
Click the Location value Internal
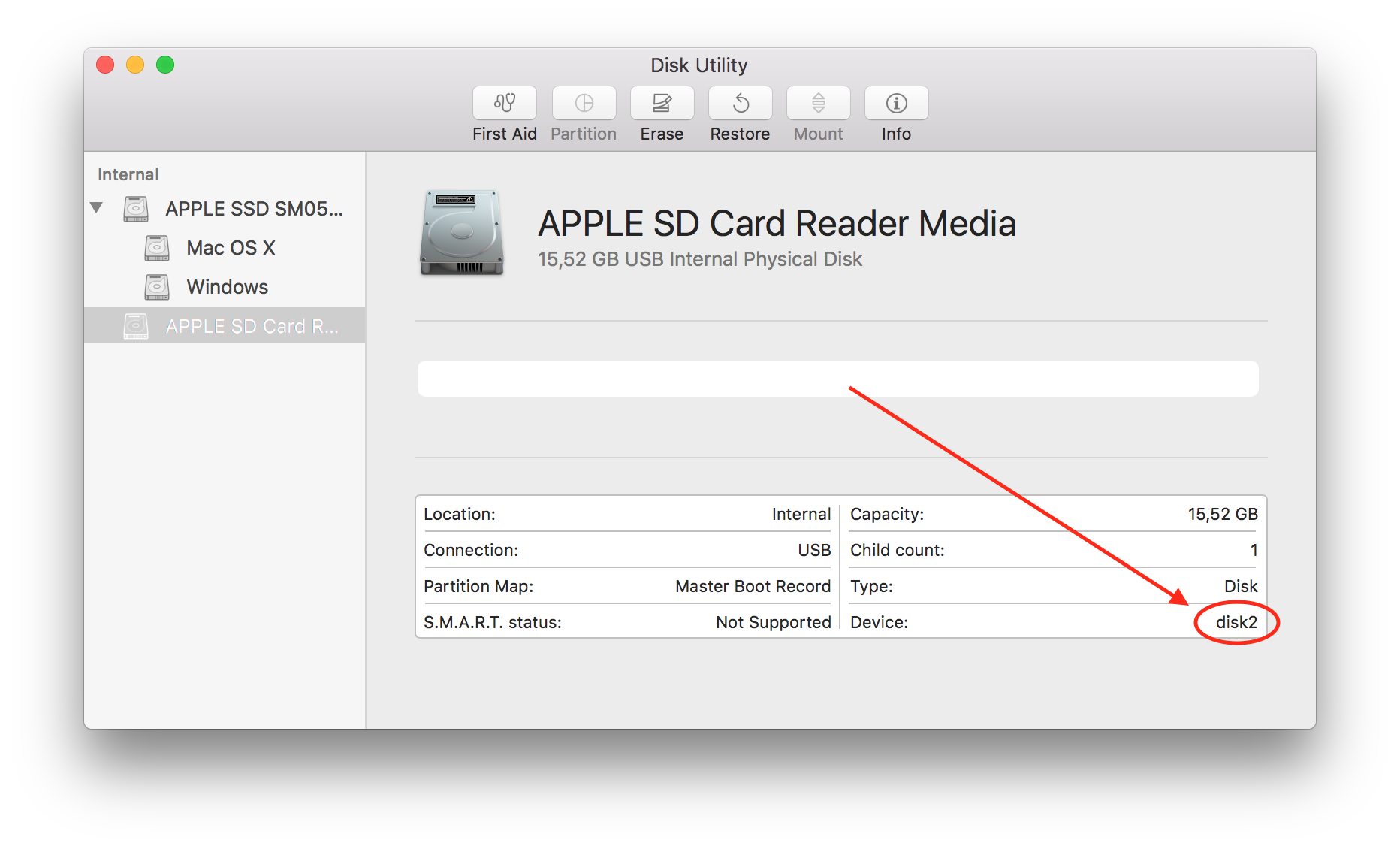tap(801, 514)
